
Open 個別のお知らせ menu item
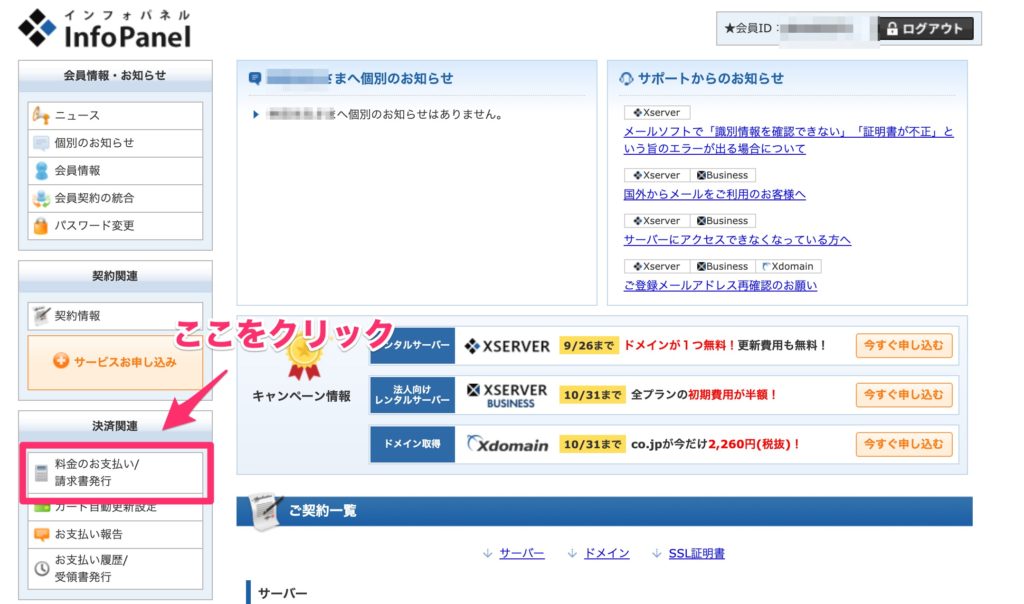point(115,143)
